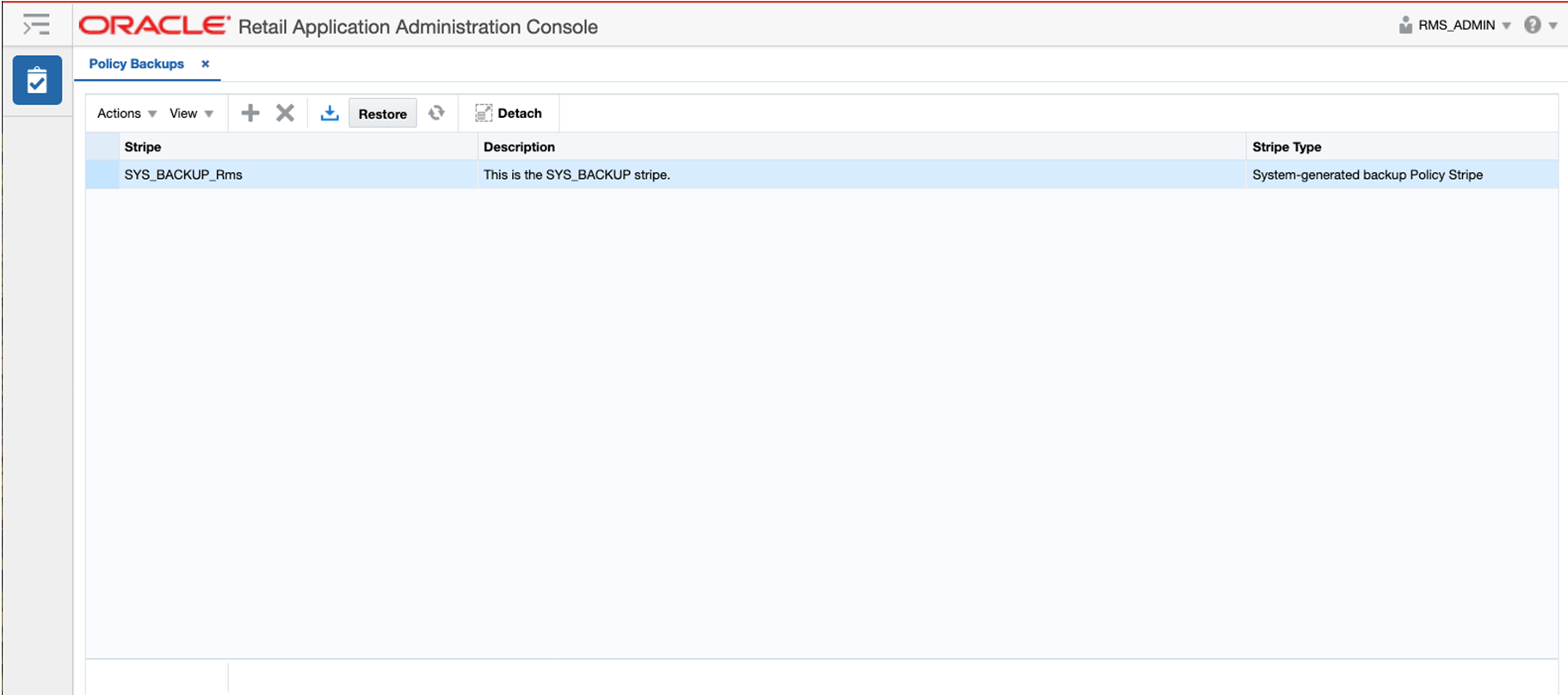Detach the table with Detach button
This screenshot has height=695, width=1568.
tap(509, 114)
